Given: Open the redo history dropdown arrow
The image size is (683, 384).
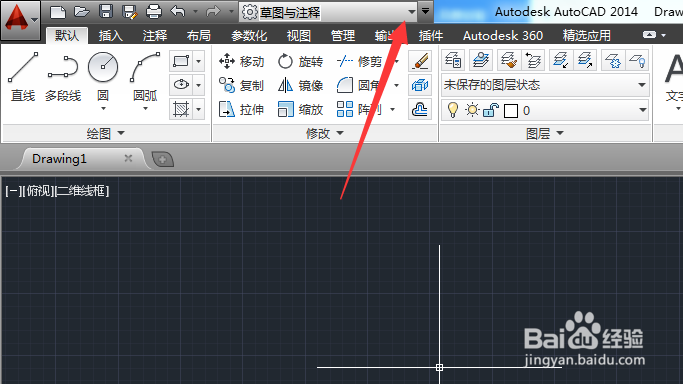Looking at the screenshot, I should coord(231,11).
